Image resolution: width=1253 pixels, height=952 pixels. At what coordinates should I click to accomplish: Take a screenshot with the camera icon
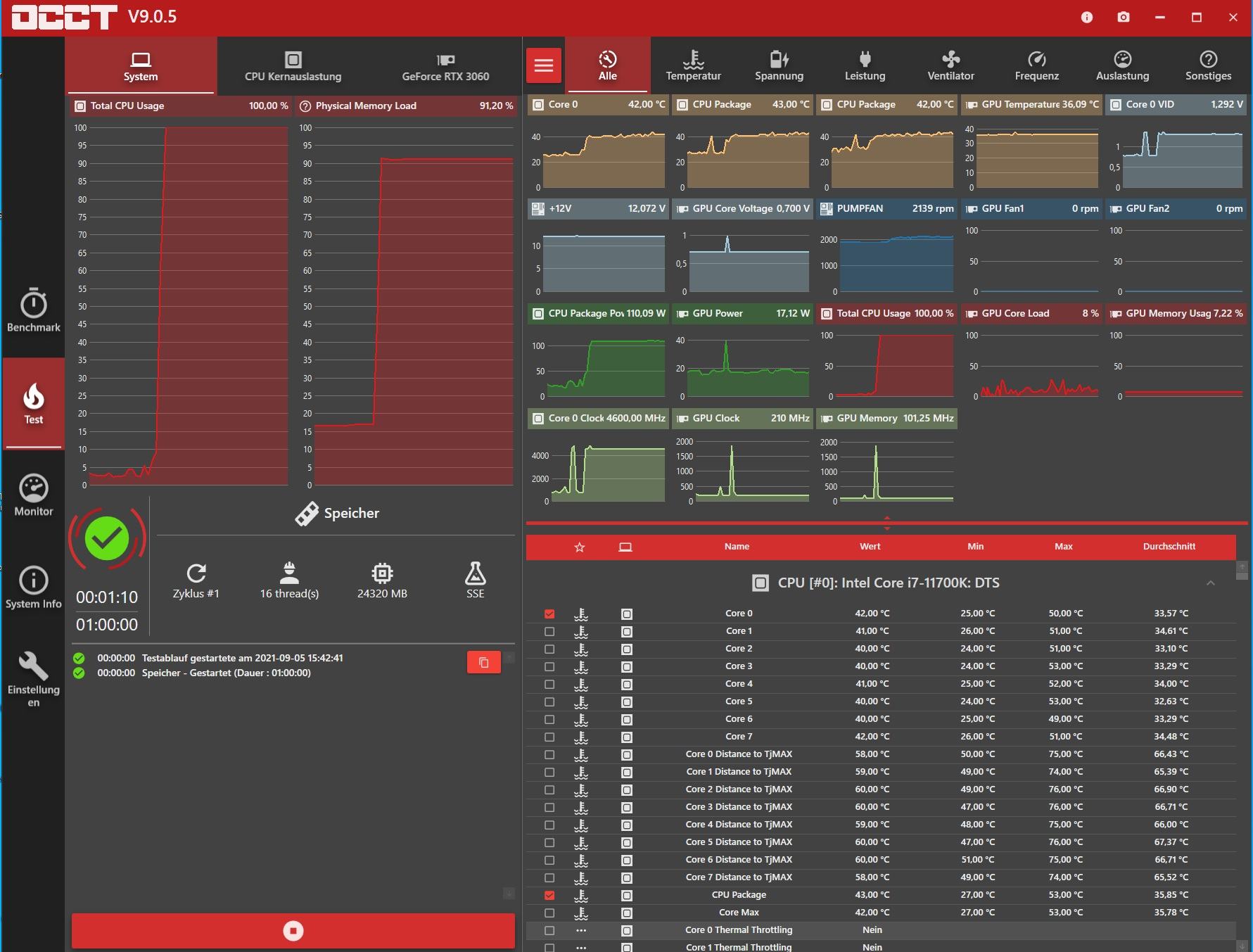coord(1124,17)
